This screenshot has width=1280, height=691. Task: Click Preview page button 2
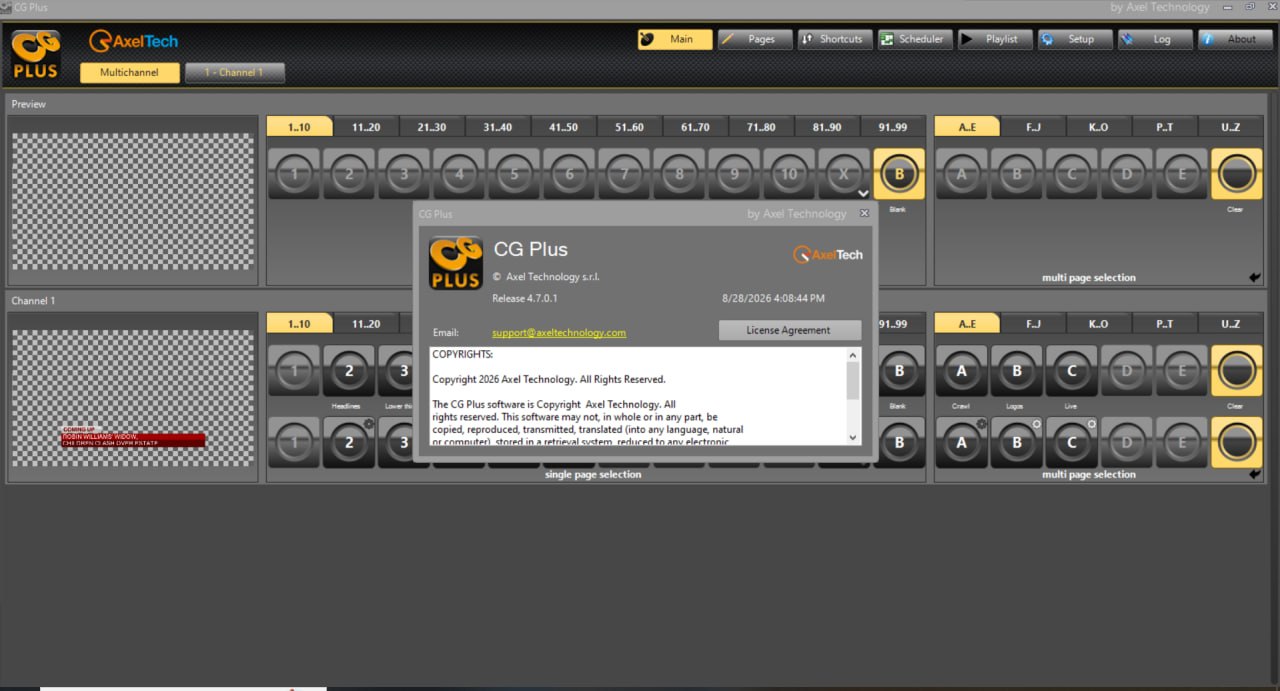pos(349,174)
